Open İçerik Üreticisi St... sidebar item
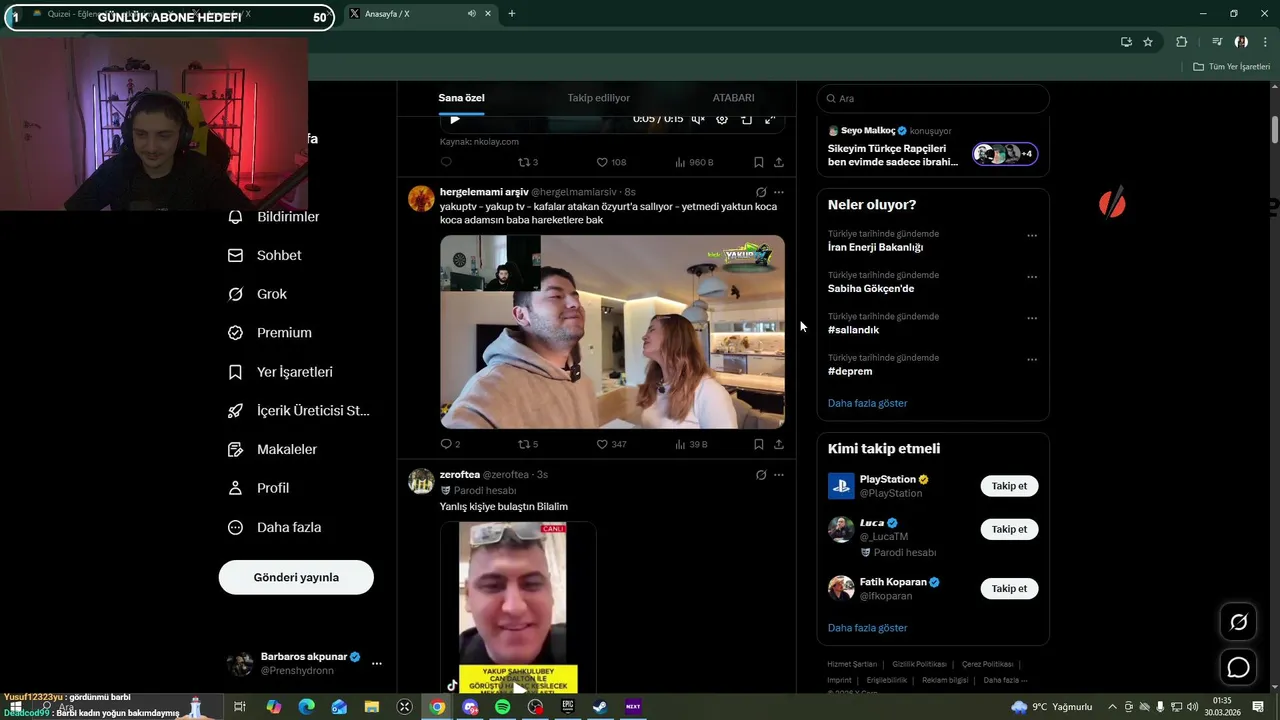This screenshot has width=1280, height=720. click(x=299, y=411)
